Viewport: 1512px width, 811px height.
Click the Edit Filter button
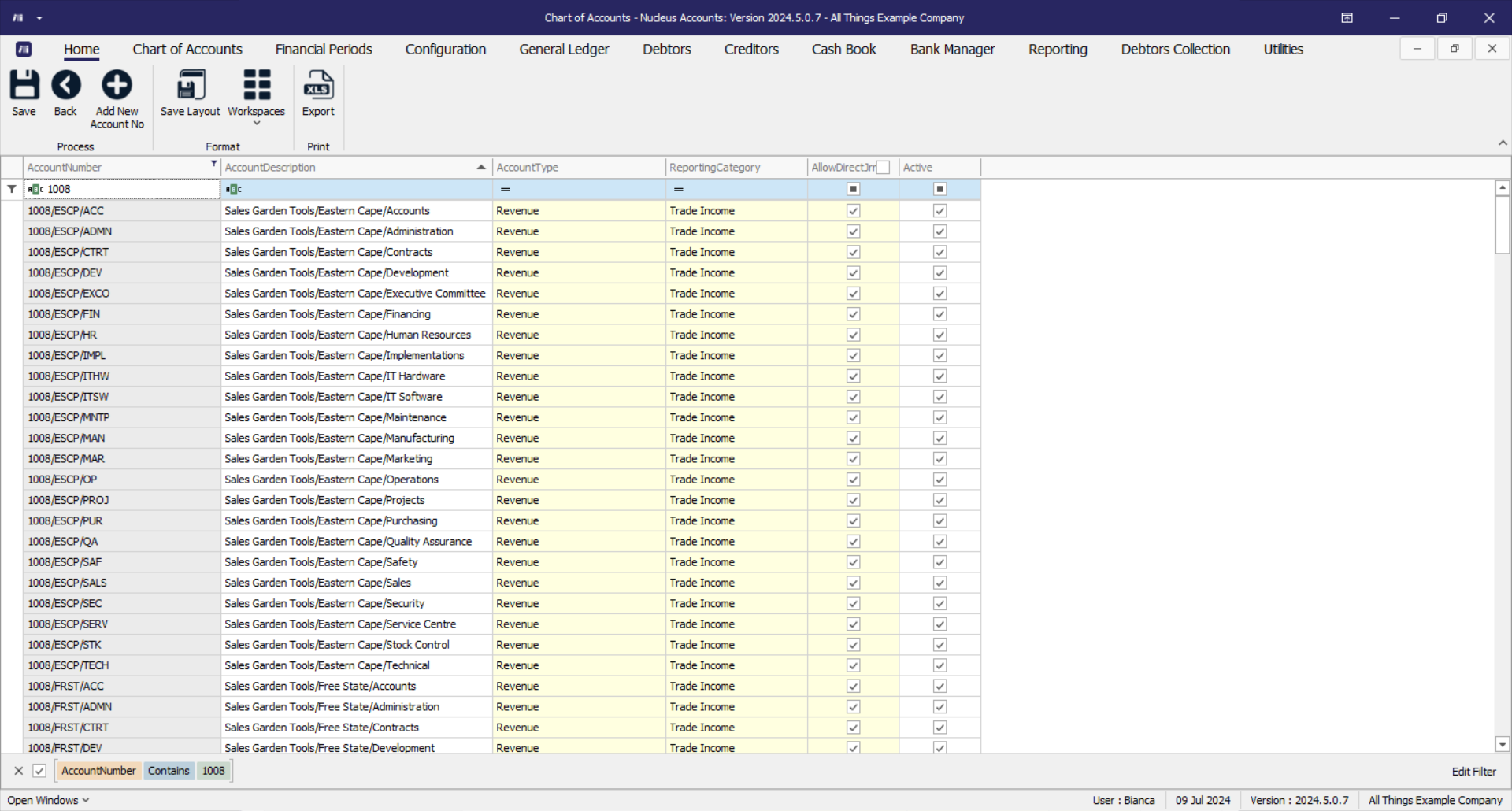click(x=1473, y=772)
